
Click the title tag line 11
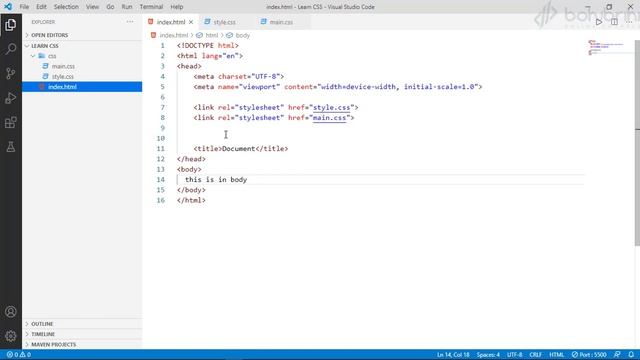pos(241,149)
